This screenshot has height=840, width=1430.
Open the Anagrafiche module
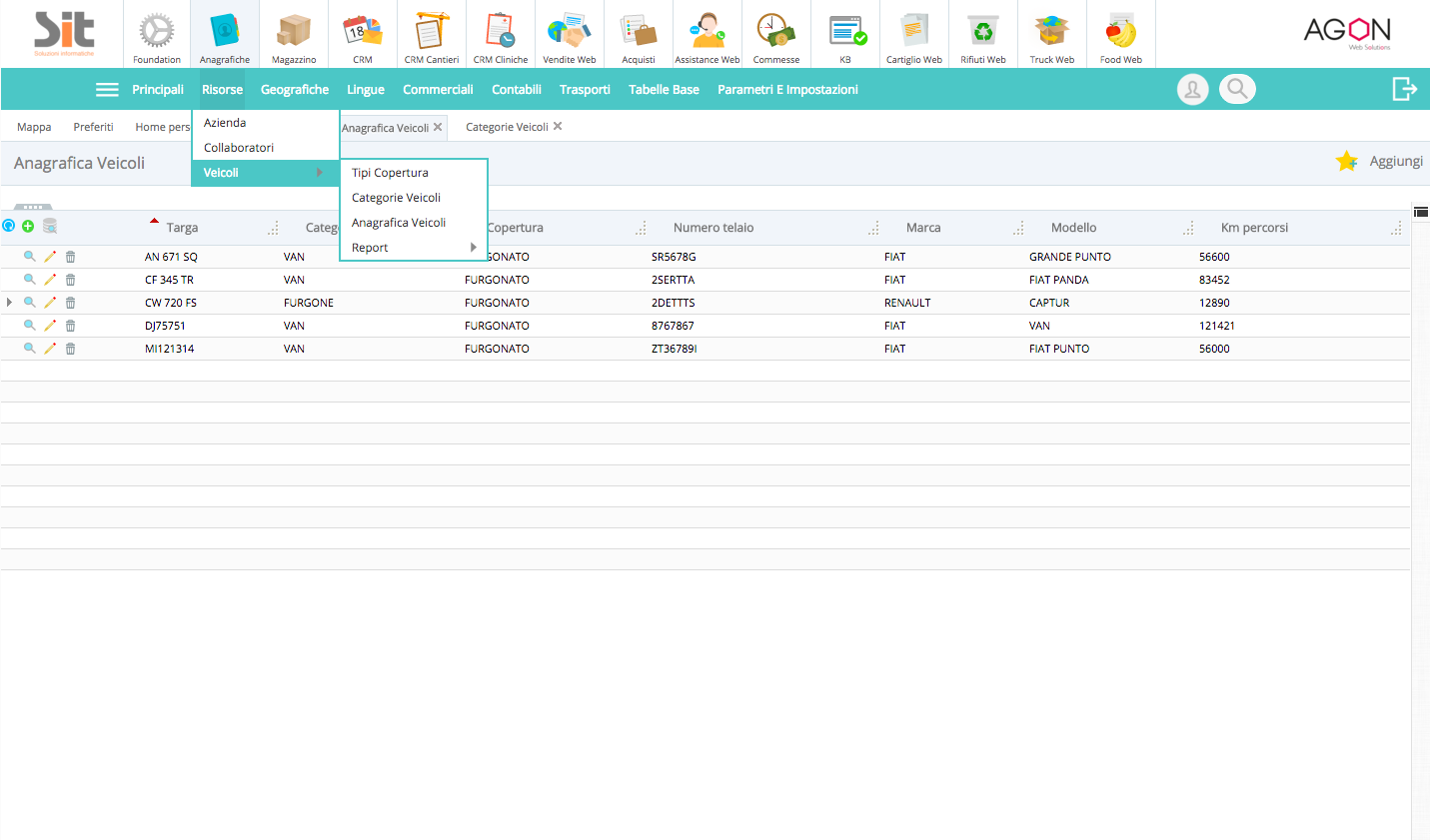click(x=225, y=35)
